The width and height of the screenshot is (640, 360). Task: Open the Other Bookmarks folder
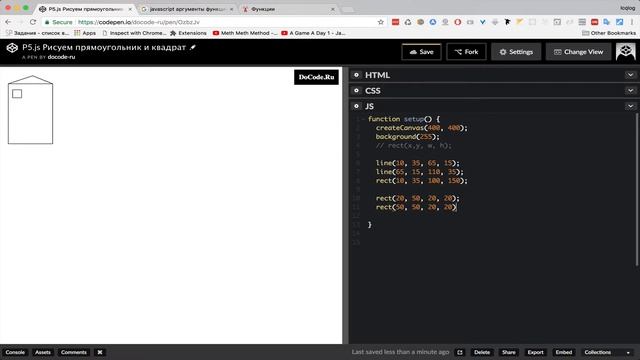(609, 33)
